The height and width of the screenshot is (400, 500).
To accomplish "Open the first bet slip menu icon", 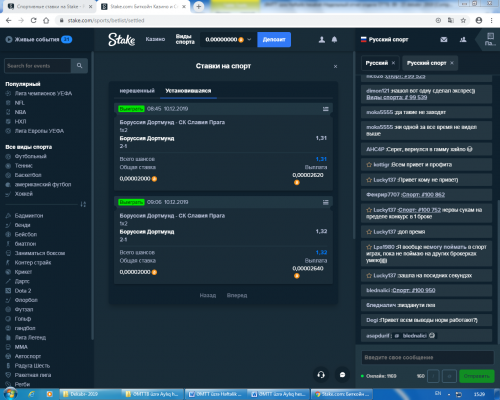I will coord(326,109).
